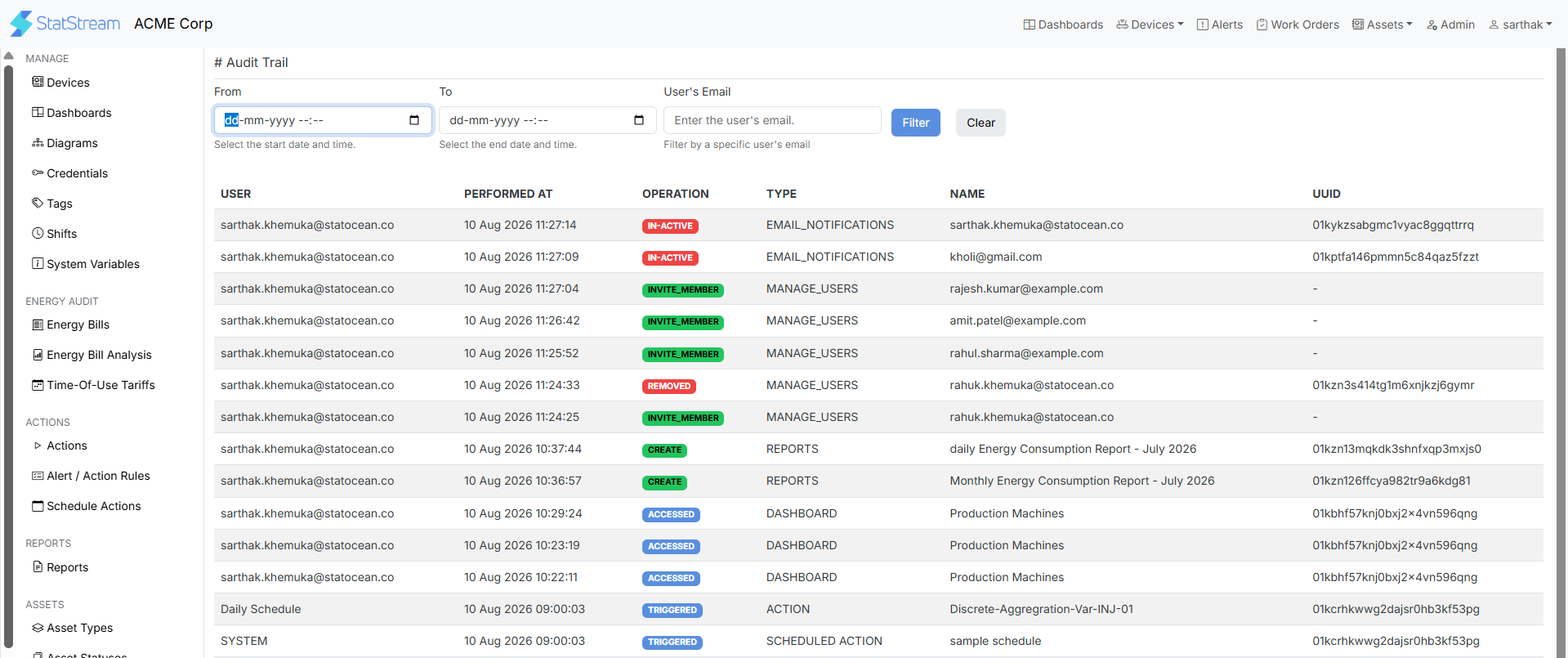This screenshot has height=658, width=1568.
Task: Open the To date calendar picker icon
Action: tap(639, 120)
